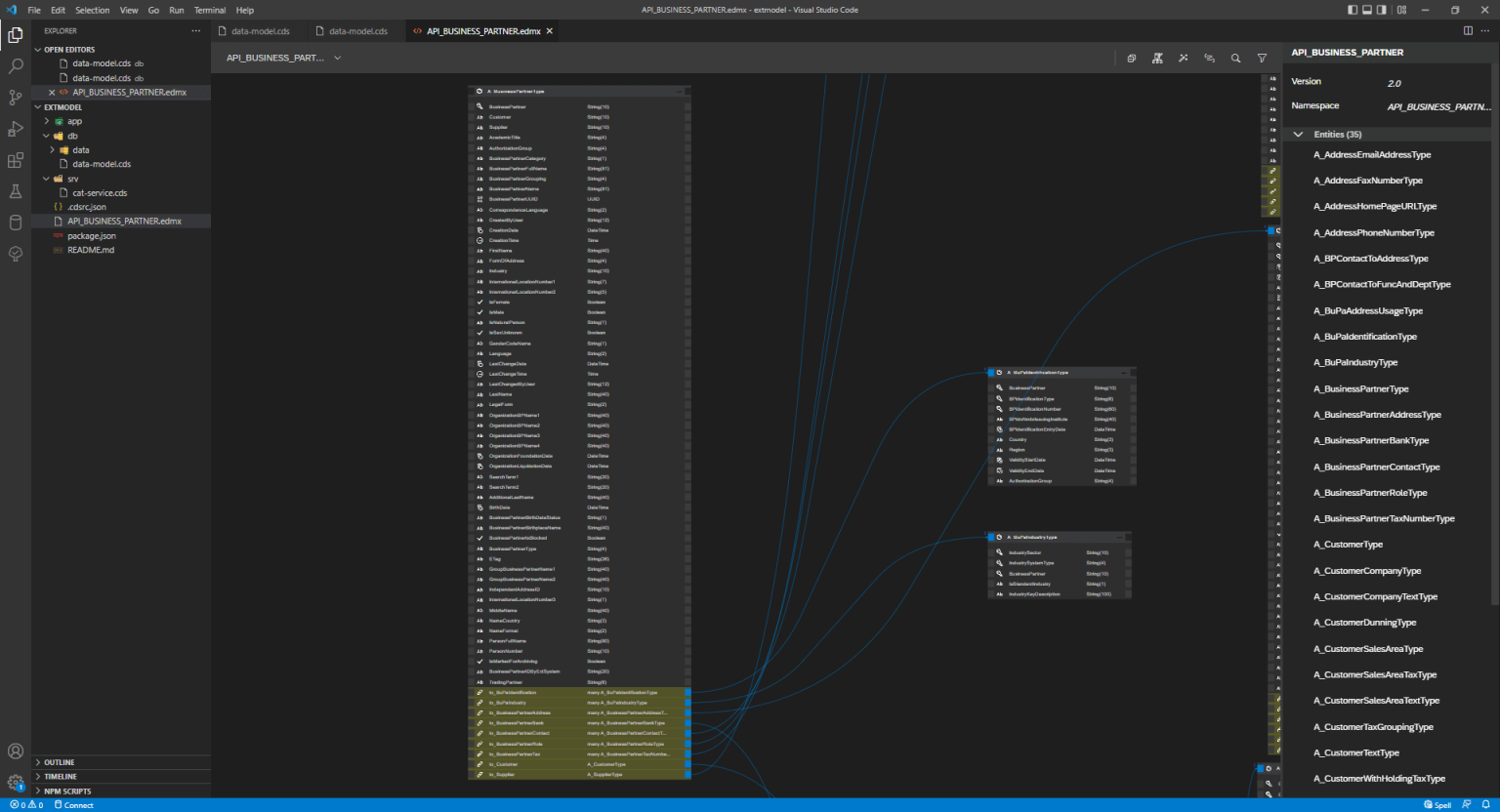Click the filter funnel icon above the diagram
The image size is (1500, 812).
click(1262, 58)
